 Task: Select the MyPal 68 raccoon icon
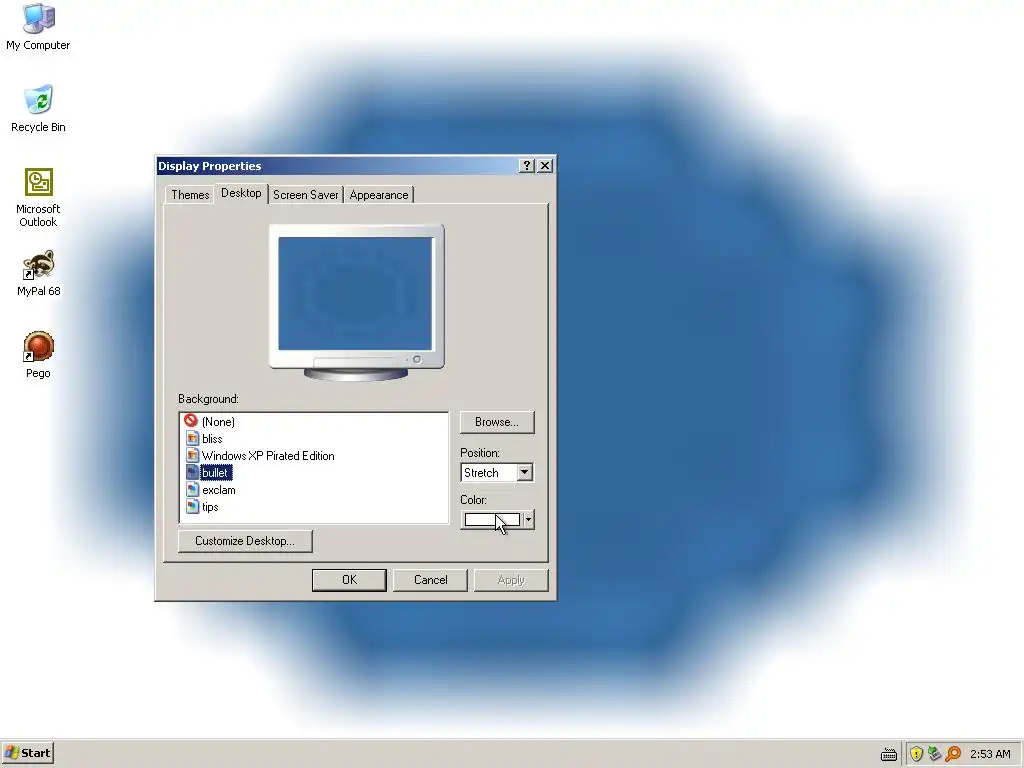tap(38, 264)
